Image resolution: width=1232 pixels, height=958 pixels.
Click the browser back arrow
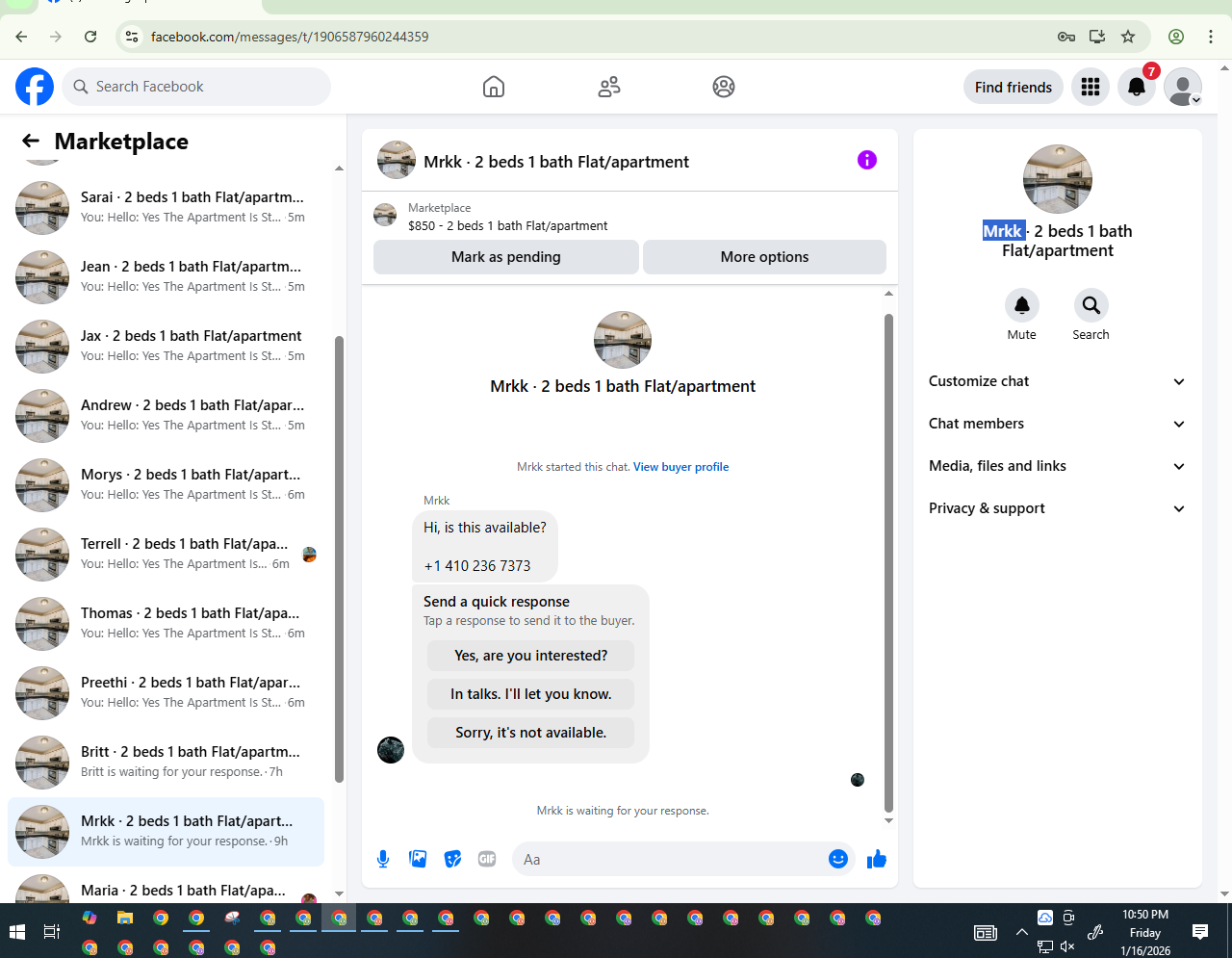coord(21,37)
